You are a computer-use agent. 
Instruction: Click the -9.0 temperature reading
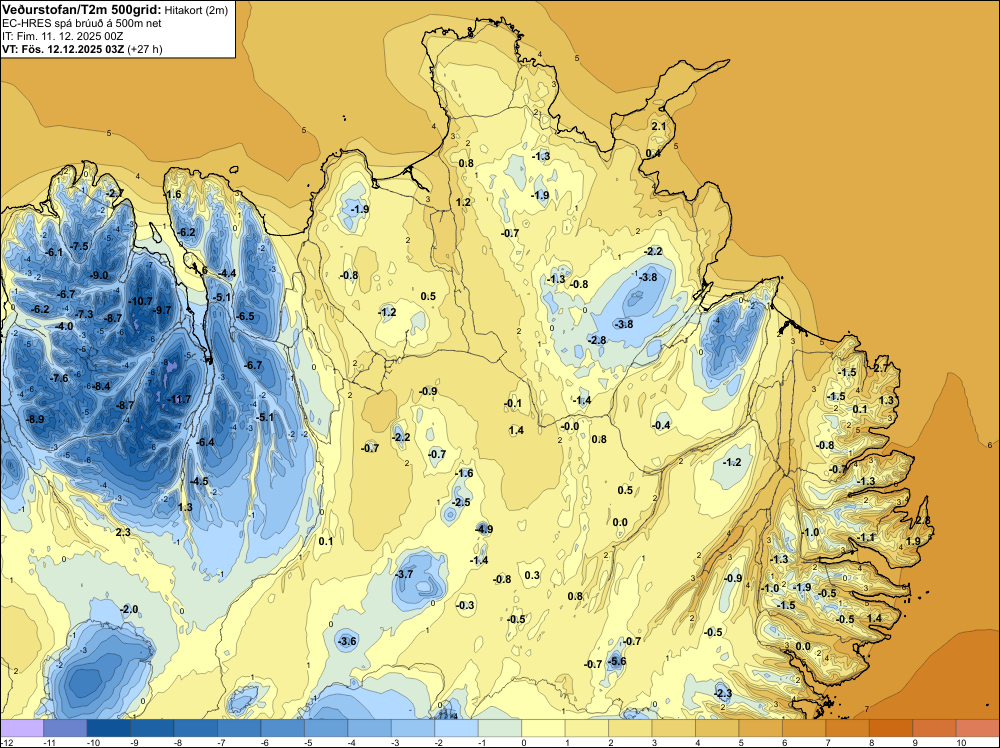[x=99, y=275]
